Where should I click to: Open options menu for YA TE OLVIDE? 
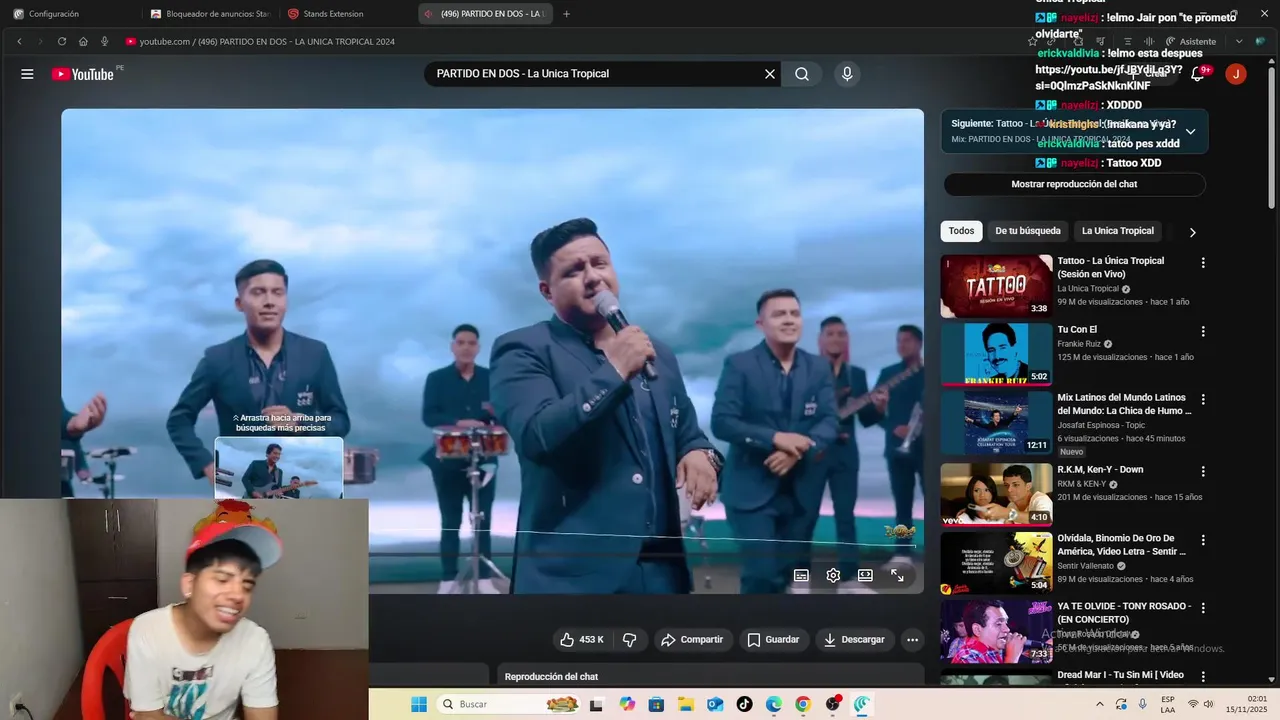(1203, 608)
